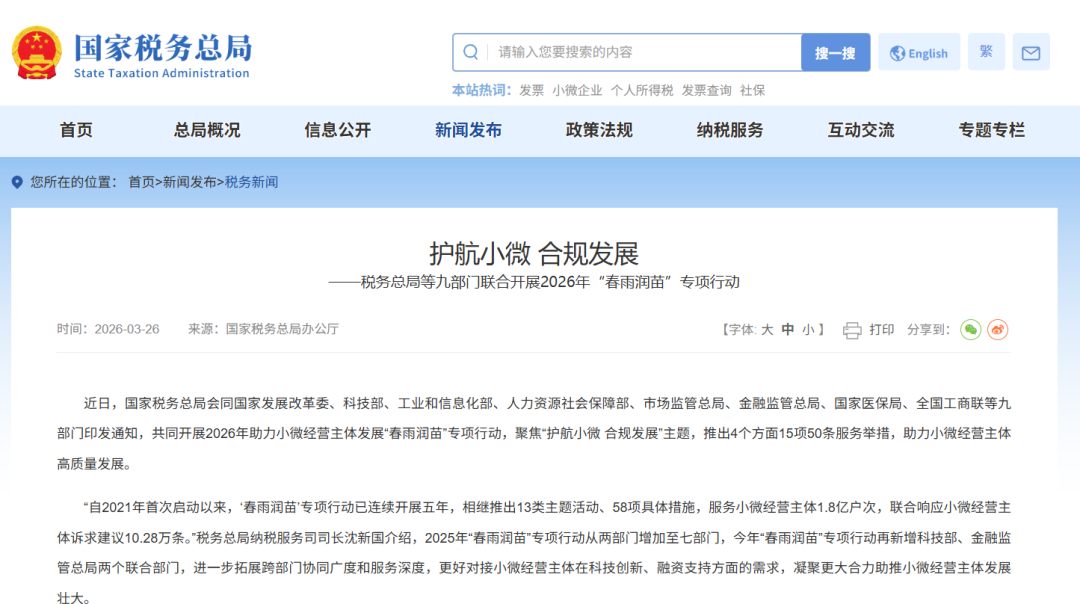The height and width of the screenshot is (604, 1080).
Task: Open the 信息公开 navigation menu
Action: pos(338,130)
